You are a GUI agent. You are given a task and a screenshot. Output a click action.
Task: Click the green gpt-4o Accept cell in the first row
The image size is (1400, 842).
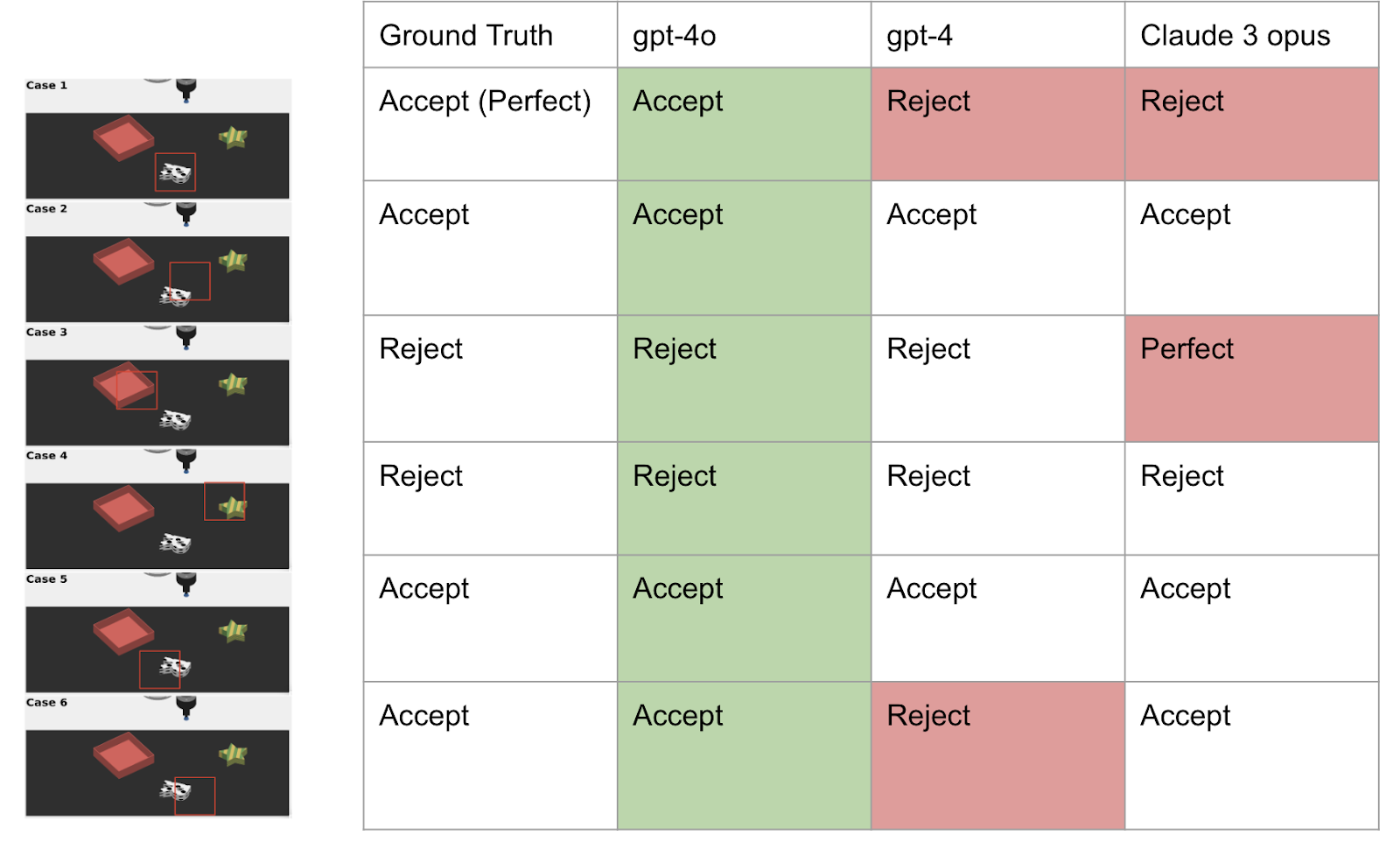744,123
